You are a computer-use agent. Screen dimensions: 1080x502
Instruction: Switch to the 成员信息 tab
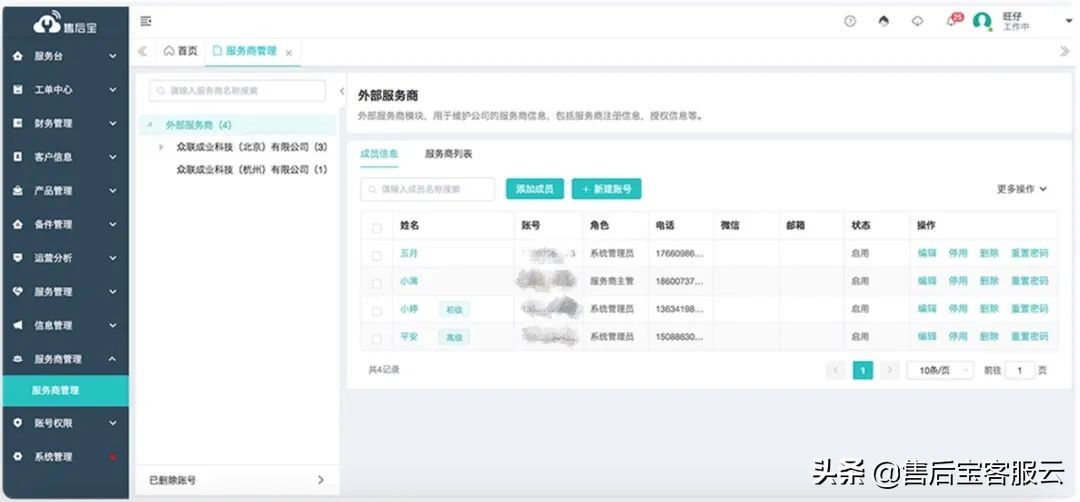coord(379,154)
